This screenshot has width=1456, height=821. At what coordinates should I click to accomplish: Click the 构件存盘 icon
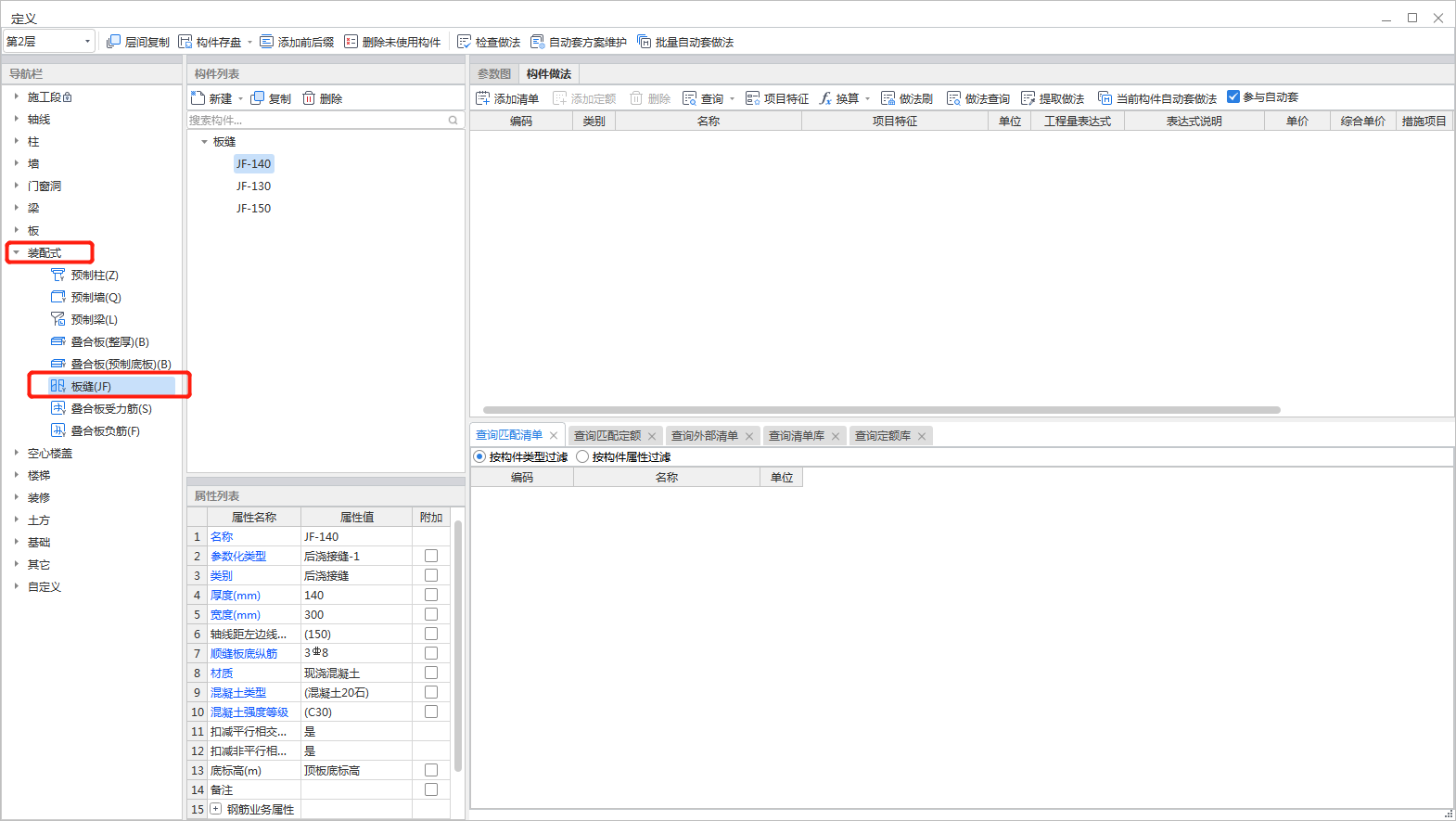pyautogui.click(x=185, y=42)
